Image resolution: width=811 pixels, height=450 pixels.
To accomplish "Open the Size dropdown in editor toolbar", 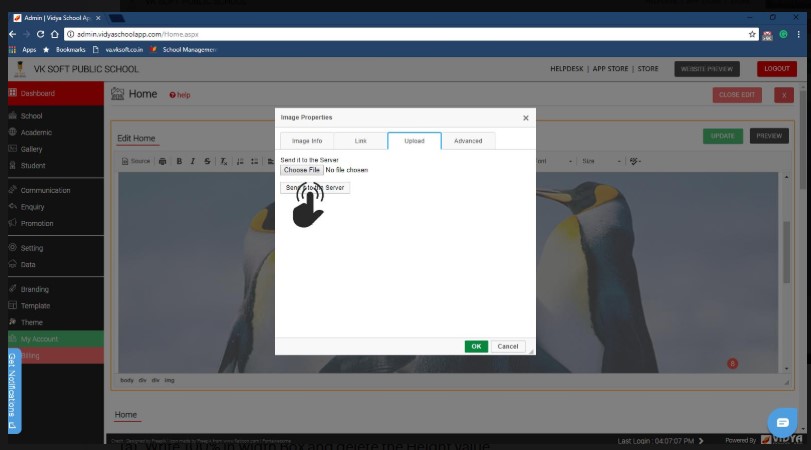I will coord(601,161).
